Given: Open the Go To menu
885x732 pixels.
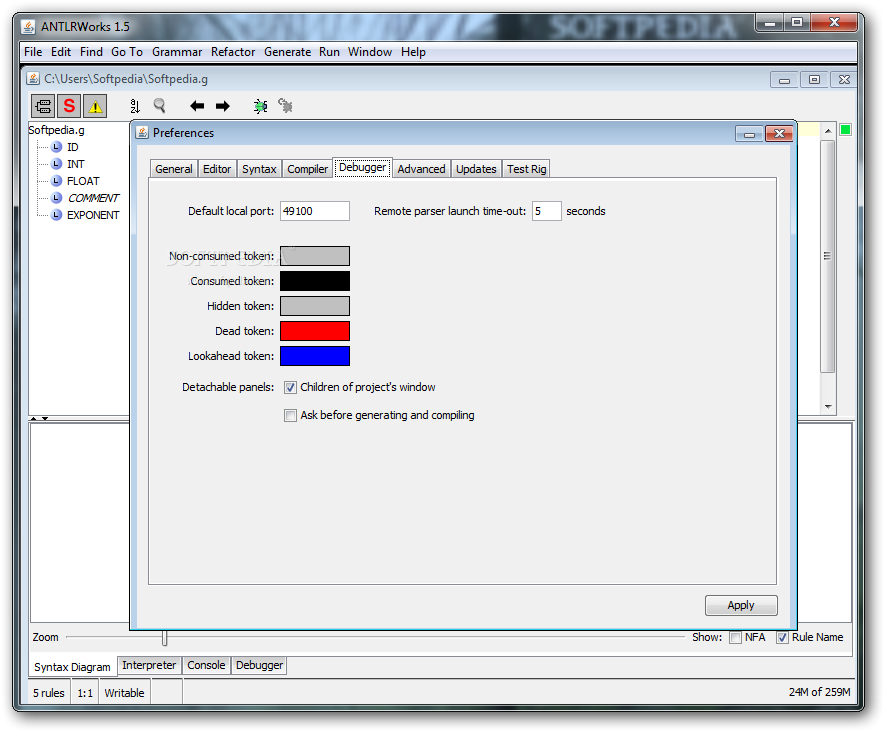Looking at the screenshot, I should pos(127,52).
